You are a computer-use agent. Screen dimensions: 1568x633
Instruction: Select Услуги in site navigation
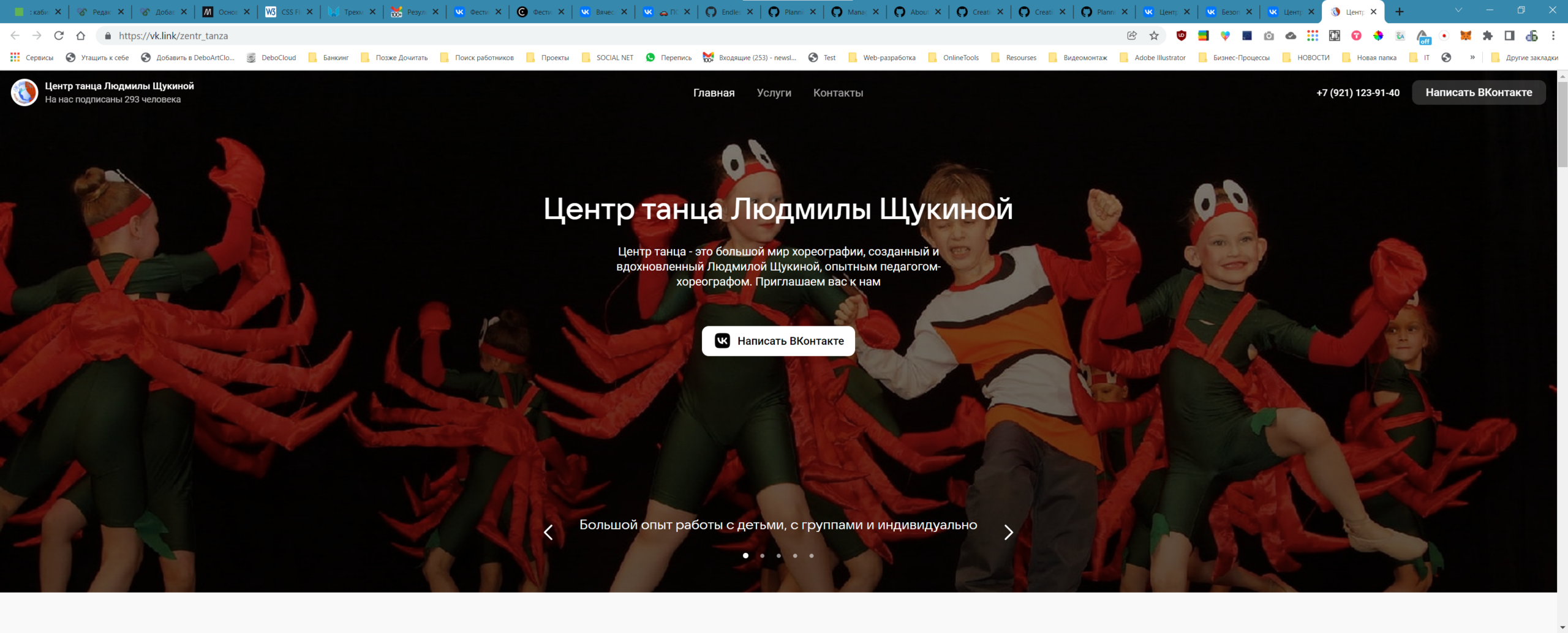[774, 92]
